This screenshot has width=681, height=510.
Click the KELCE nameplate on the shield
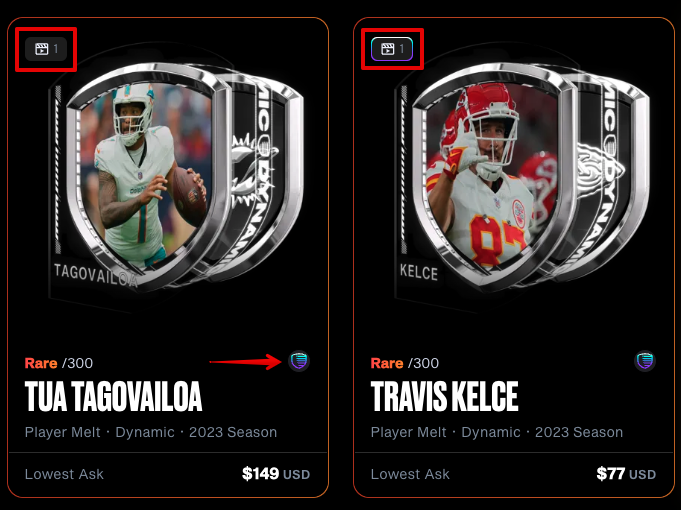point(419,273)
